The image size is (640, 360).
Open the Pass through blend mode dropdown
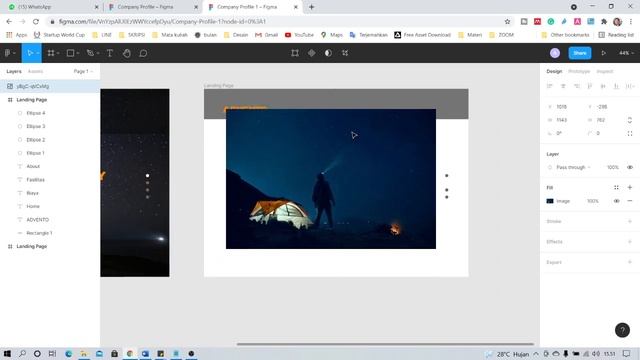573,167
